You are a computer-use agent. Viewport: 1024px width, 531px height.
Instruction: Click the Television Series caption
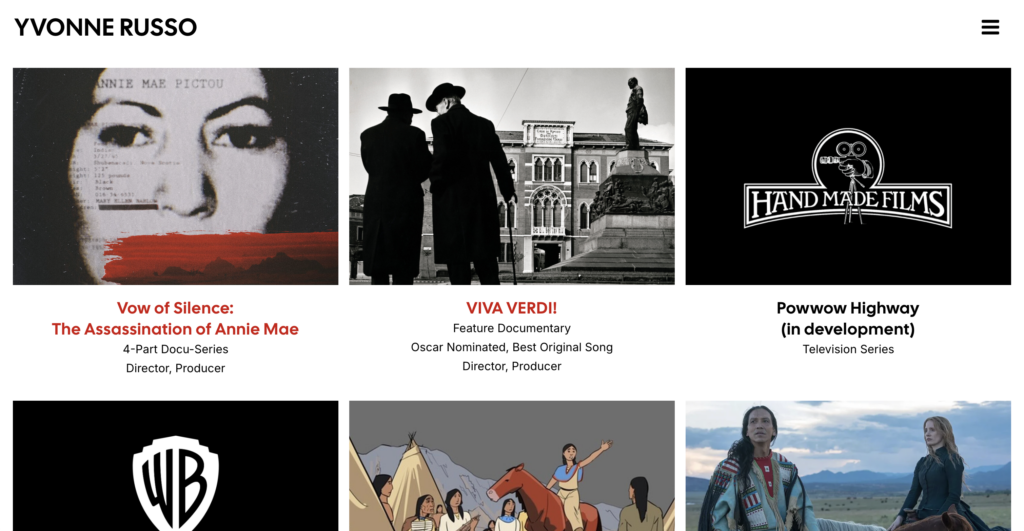pyautogui.click(x=848, y=349)
